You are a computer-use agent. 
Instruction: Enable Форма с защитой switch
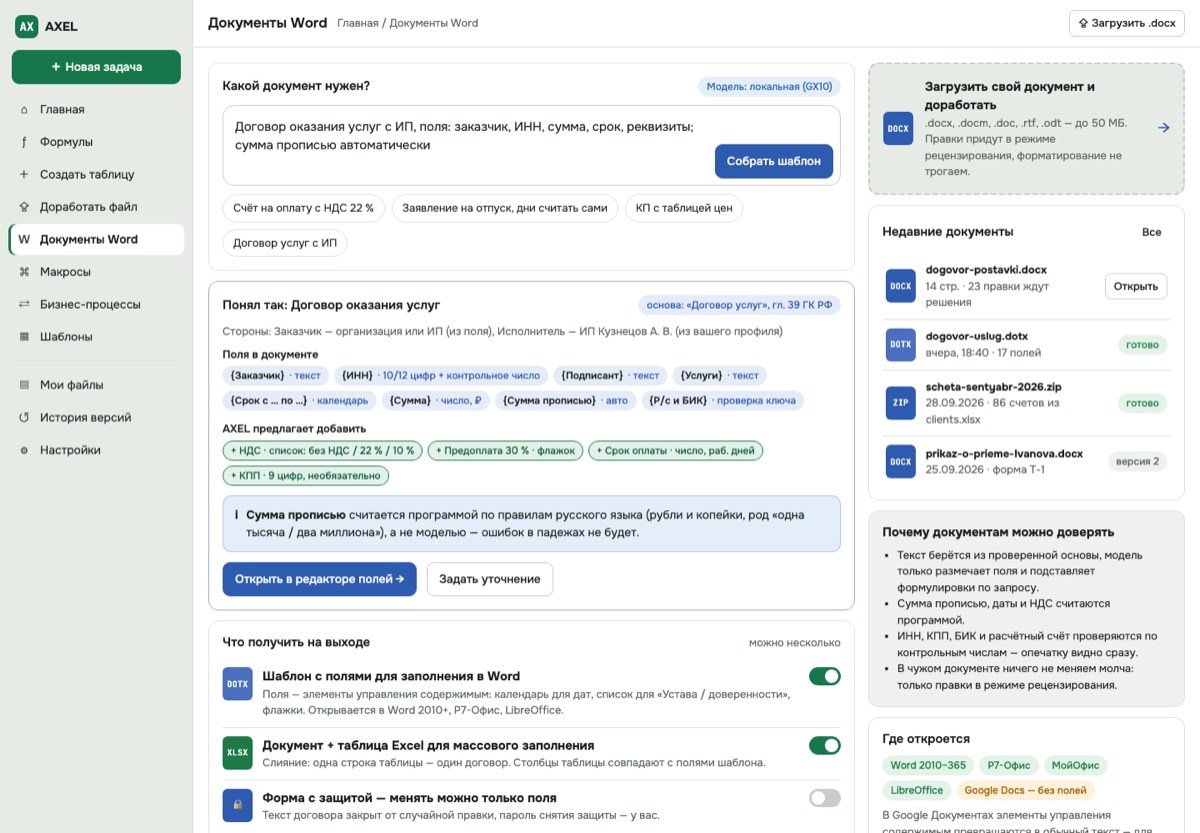click(x=825, y=798)
